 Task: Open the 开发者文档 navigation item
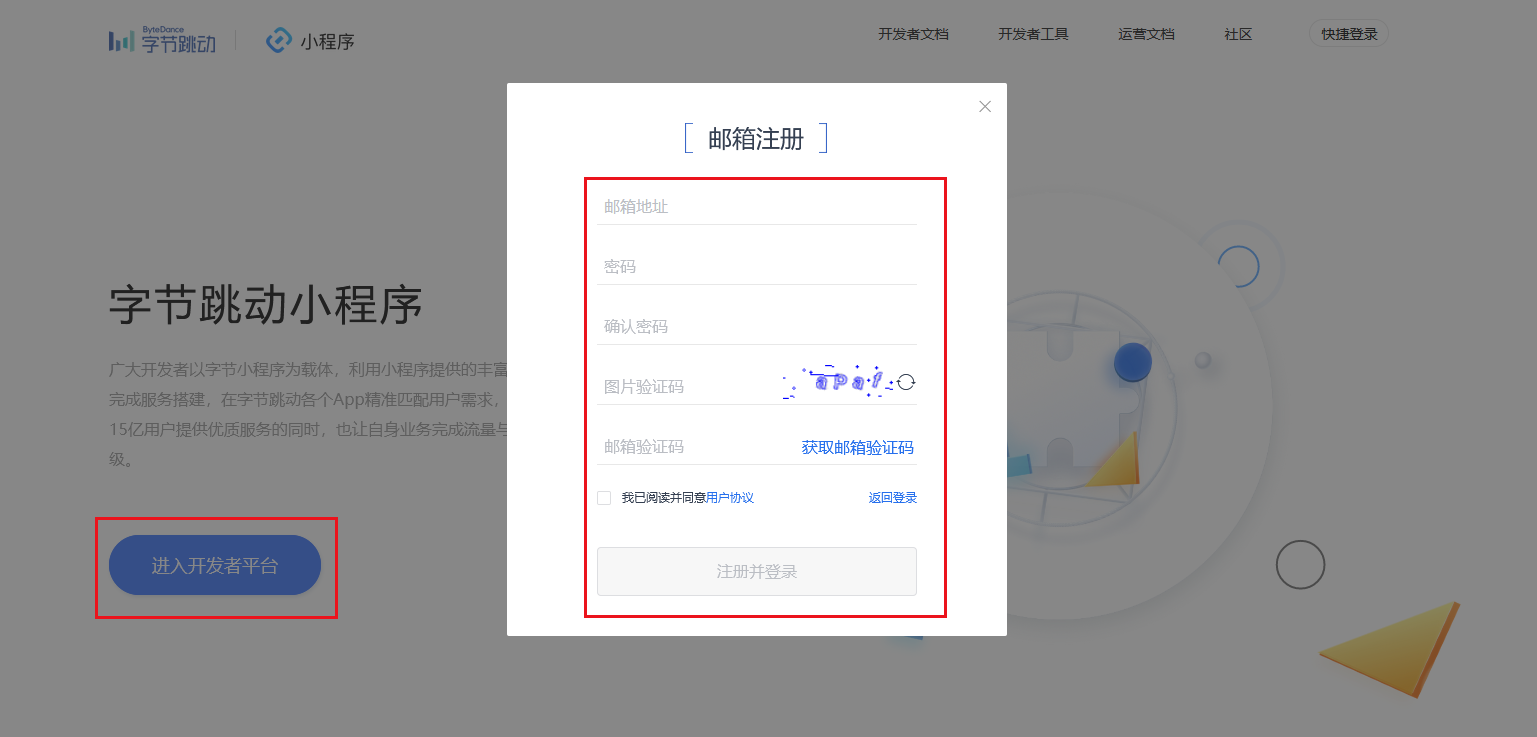click(913, 33)
